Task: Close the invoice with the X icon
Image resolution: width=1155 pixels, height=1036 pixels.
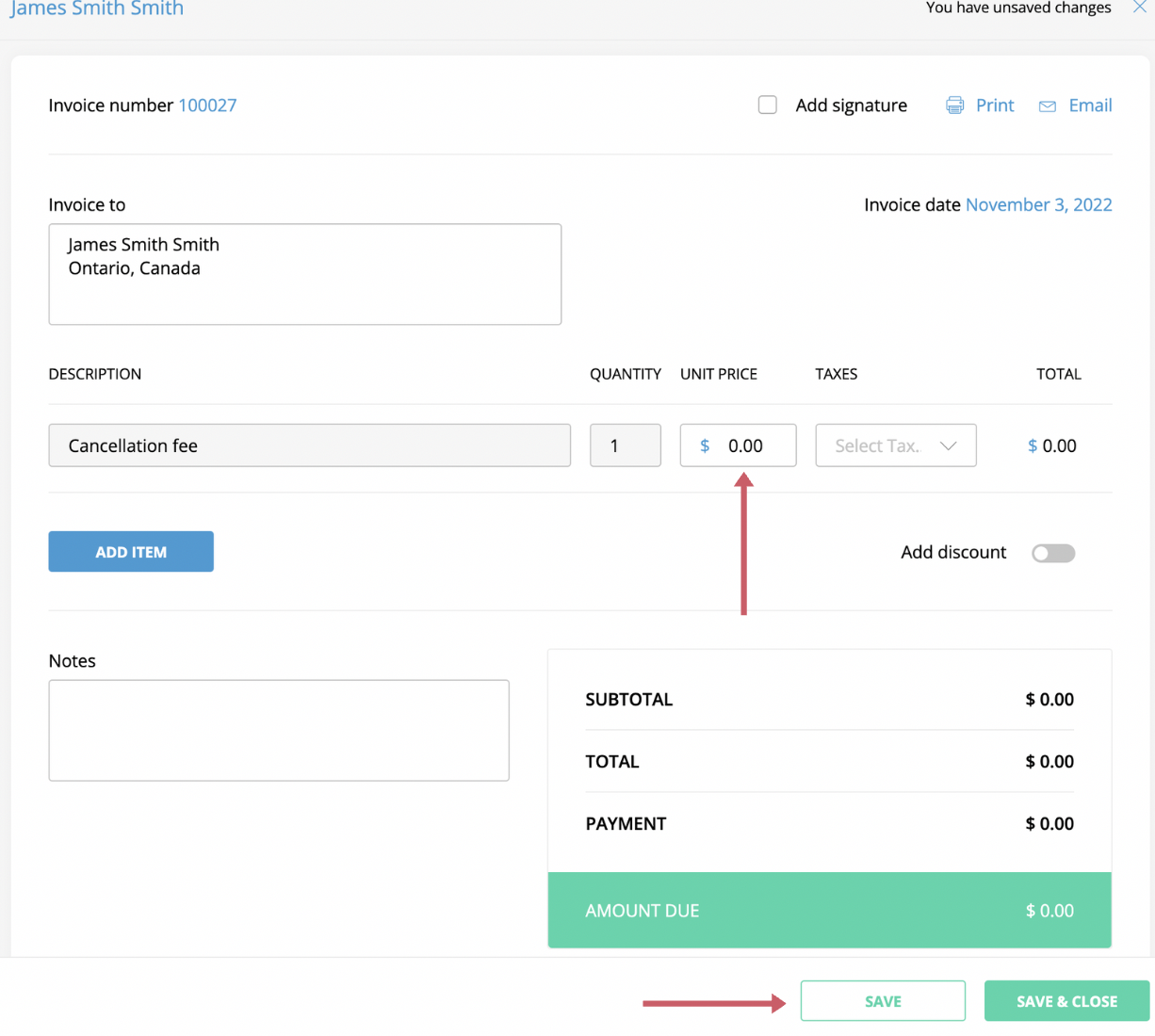Action: click(1139, 8)
